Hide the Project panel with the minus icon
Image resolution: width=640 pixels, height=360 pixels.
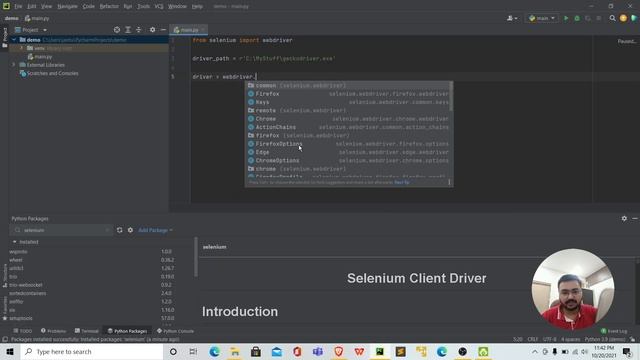point(163,30)
